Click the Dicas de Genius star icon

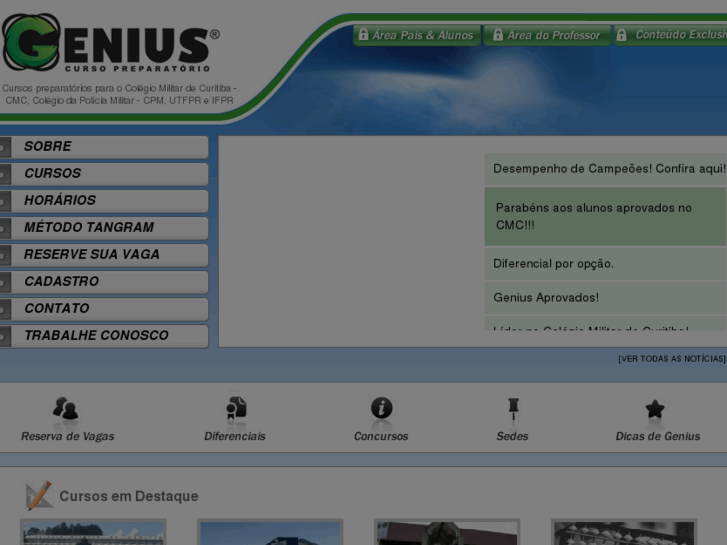(x=655, y=409)
